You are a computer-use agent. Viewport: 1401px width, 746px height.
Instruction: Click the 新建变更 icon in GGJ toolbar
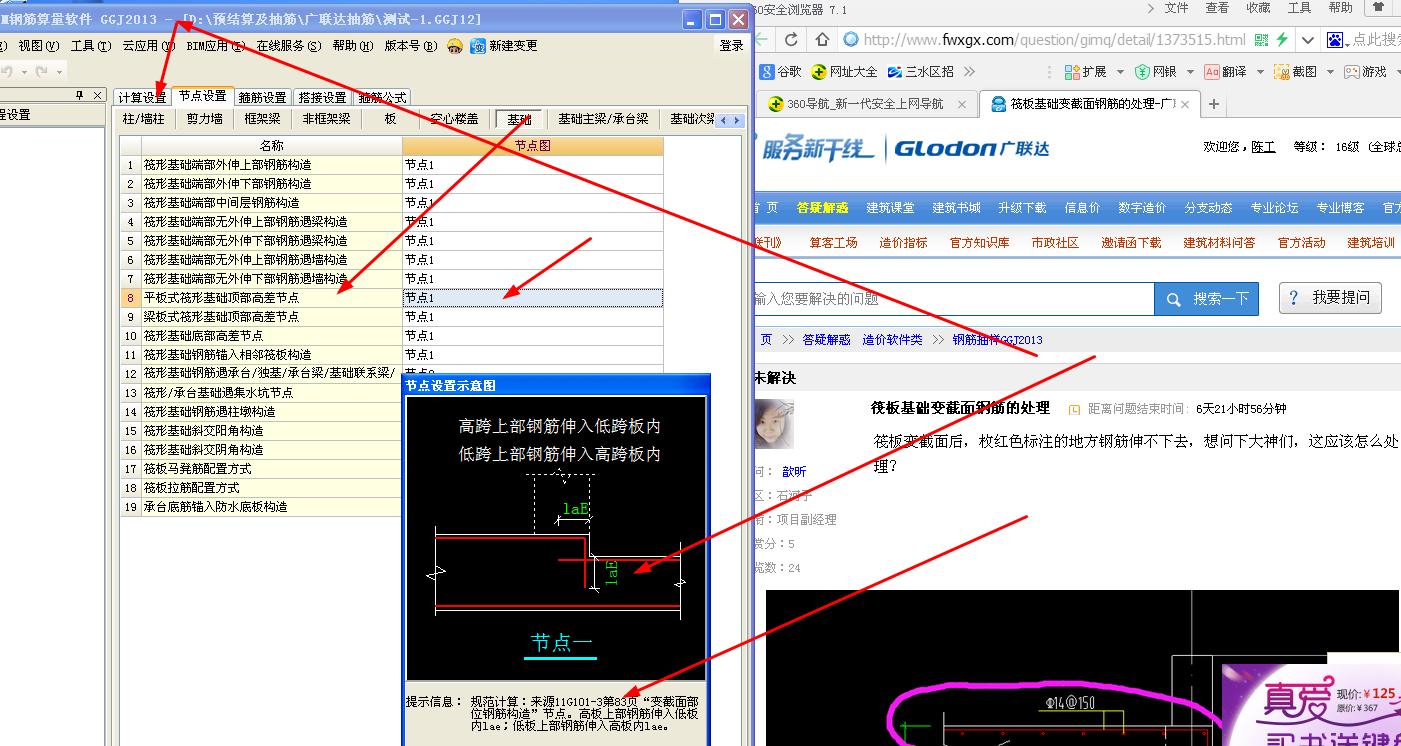coord(478,46)
